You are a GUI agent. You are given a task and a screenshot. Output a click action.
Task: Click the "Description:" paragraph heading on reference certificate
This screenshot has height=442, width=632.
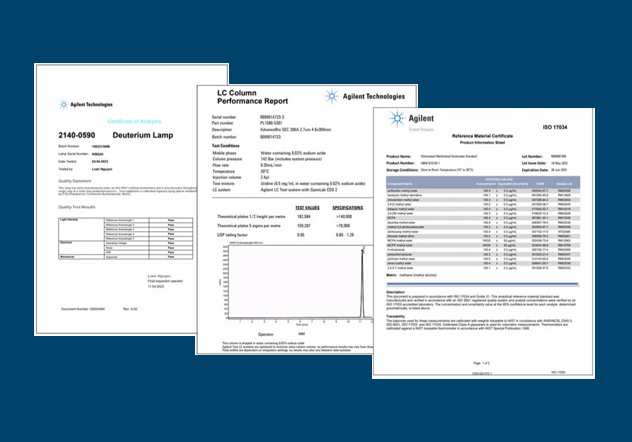(x=396, y=292)
